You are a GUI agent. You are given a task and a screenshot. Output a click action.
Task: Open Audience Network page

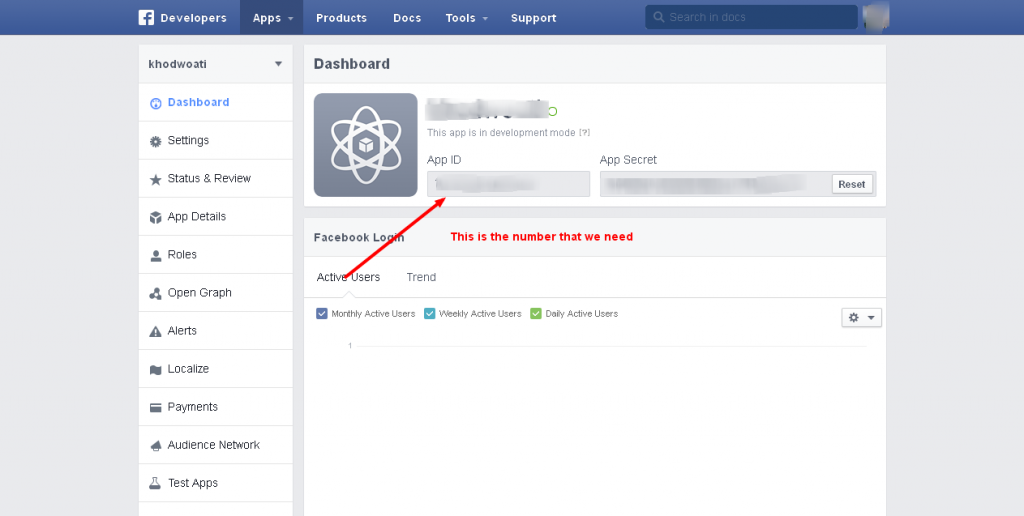(x=216, y=445)
